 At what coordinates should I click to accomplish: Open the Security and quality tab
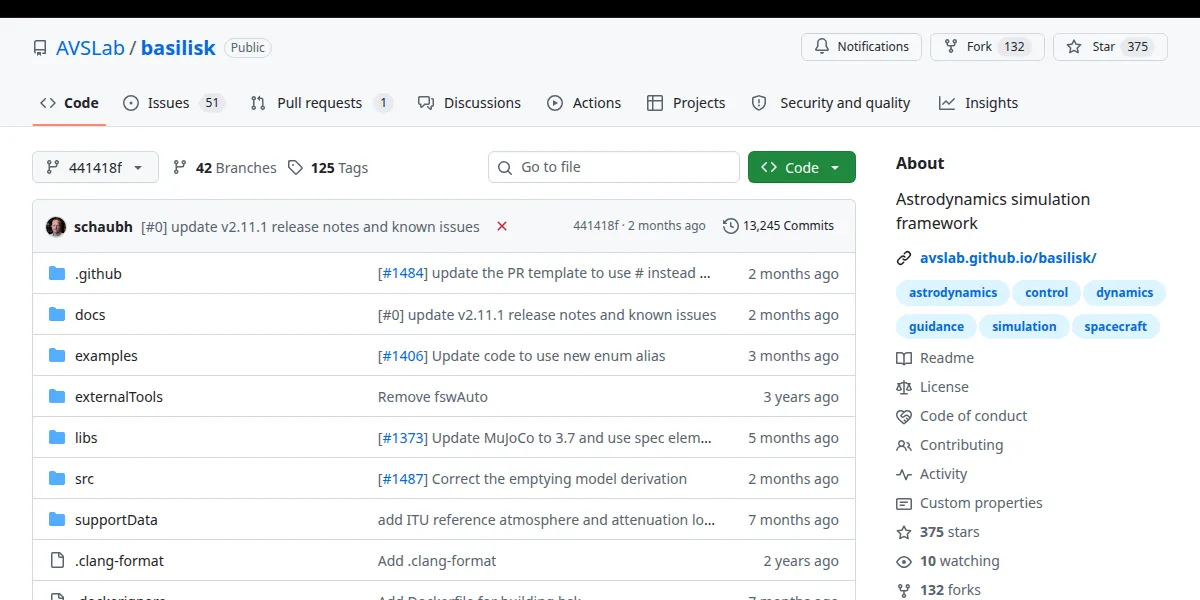pyautogui.click(x=831, y=103)
